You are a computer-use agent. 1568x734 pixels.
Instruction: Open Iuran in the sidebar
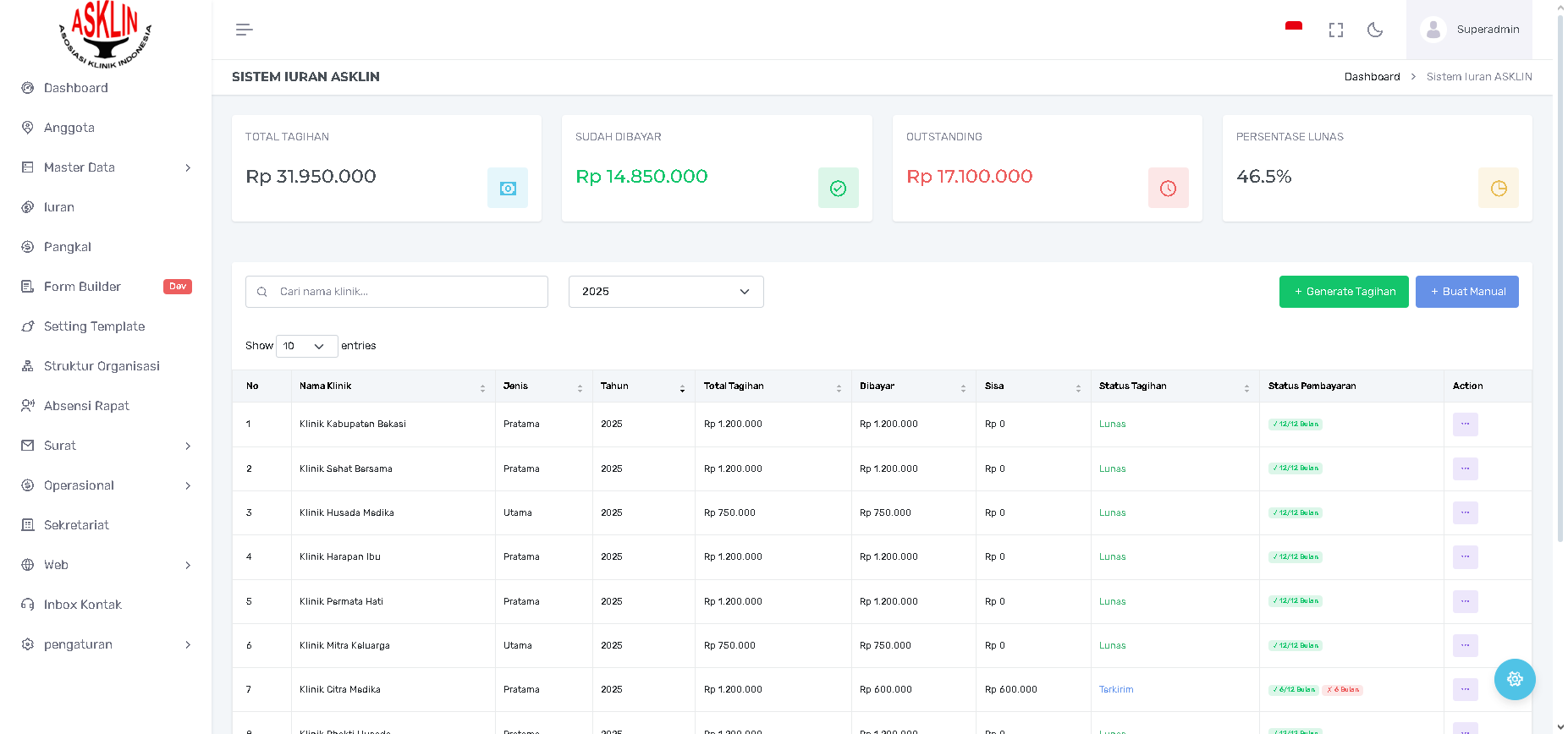pos(59,207)
